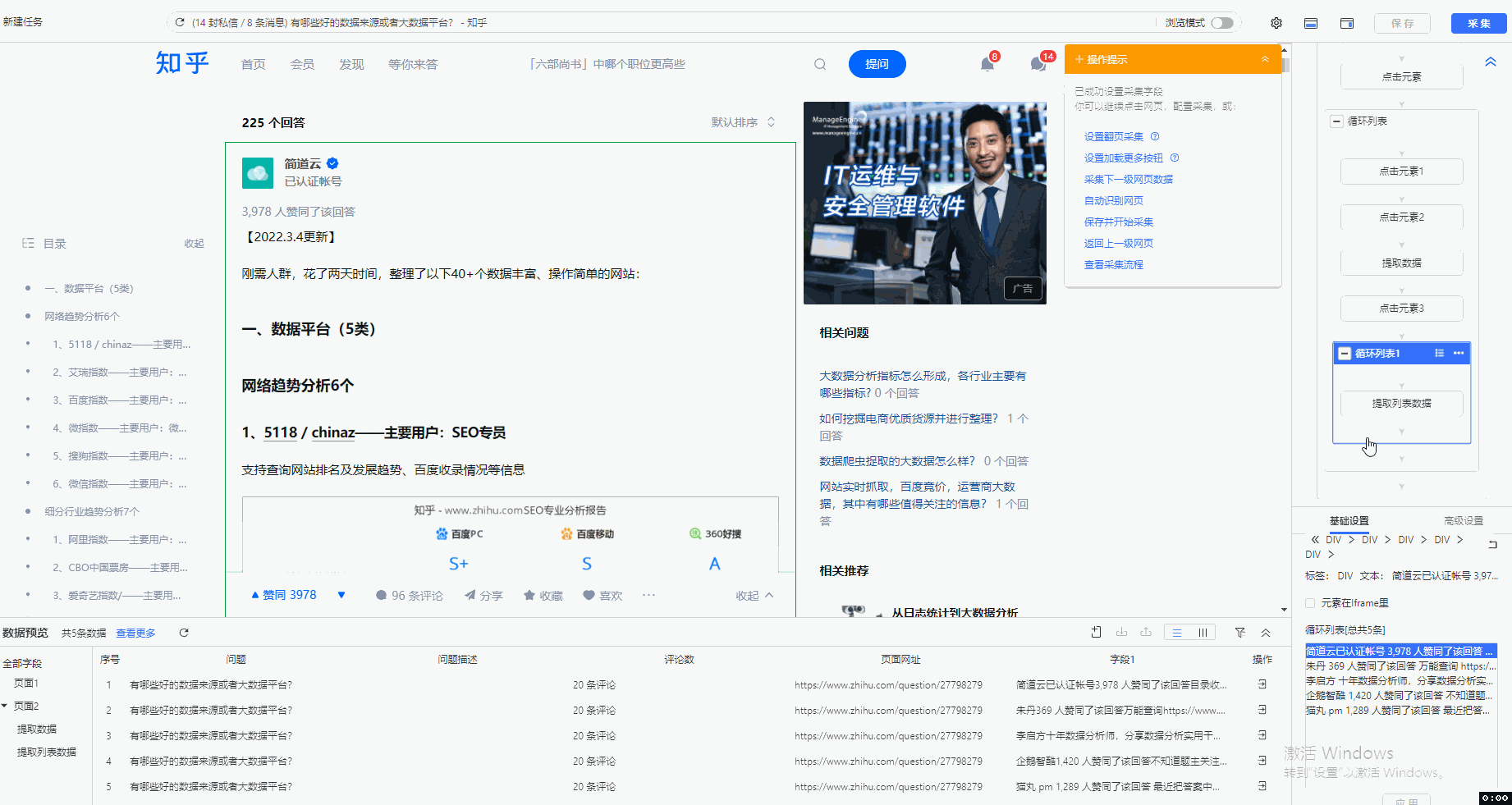Open the data preview filter icon
The width and height of the screenshot is (1512, 805).
(x=1240, y=633)
